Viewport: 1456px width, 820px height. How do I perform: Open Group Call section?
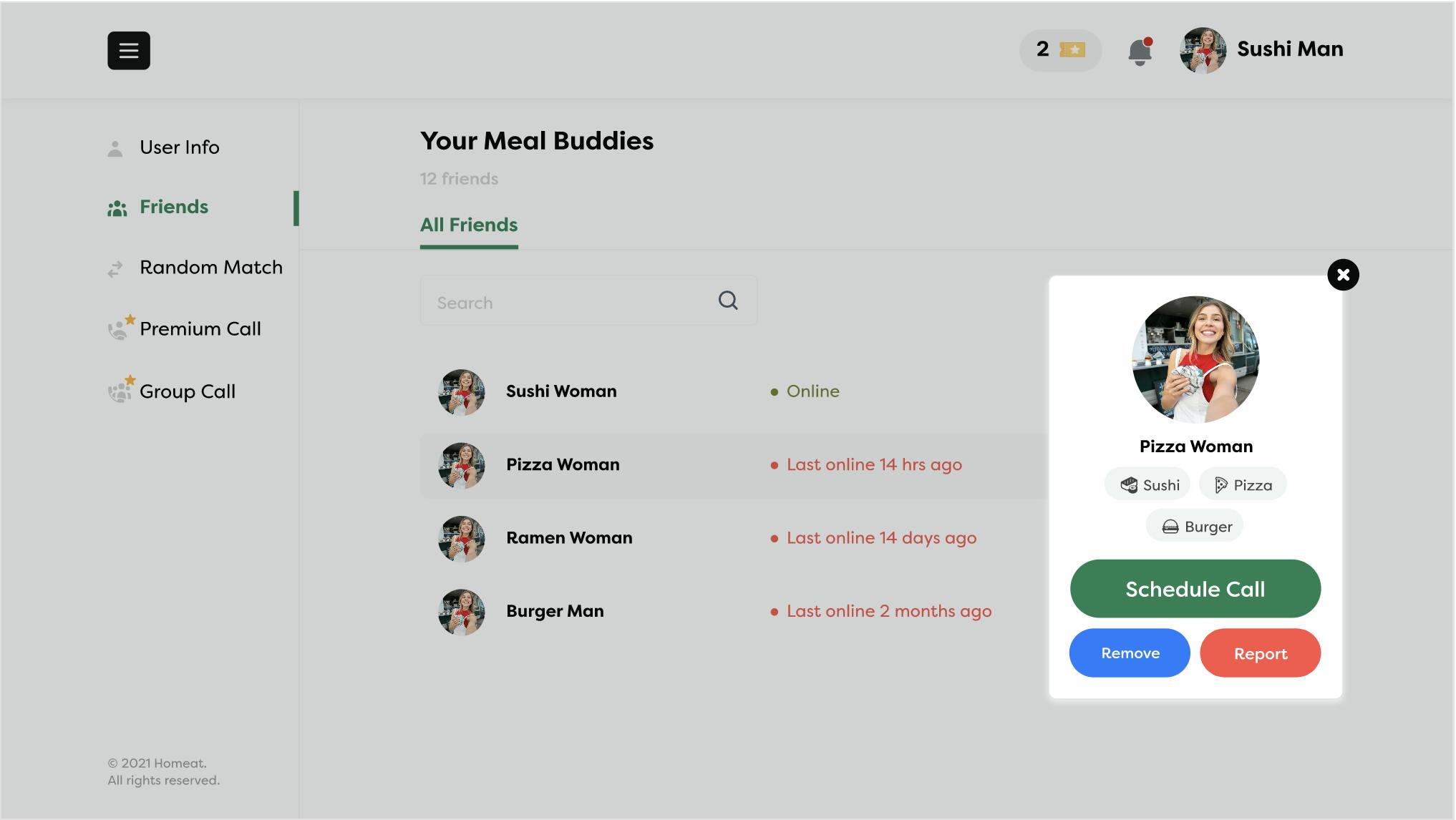coord(187,392)
